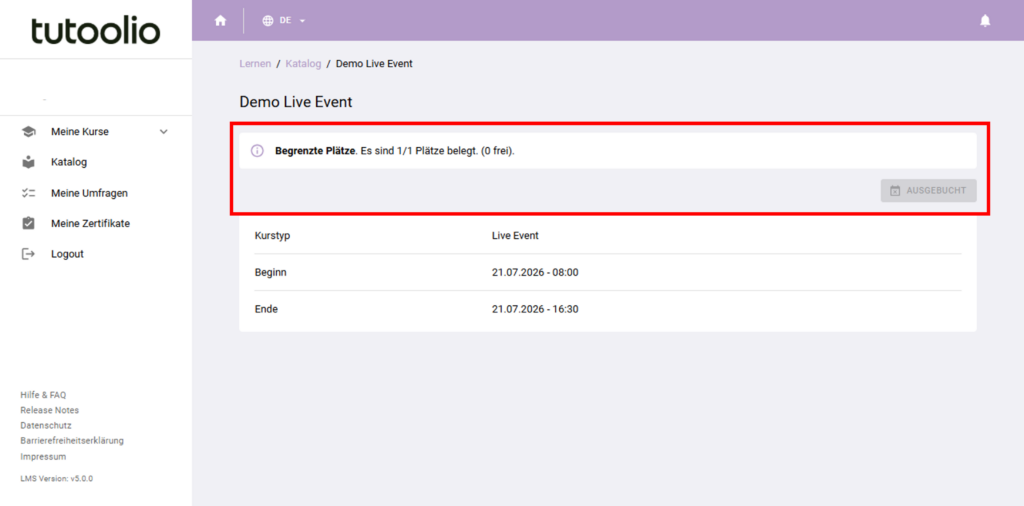Click the AUSGEBUCHT button
The image size is (1024, 506).
pos(928,191)
